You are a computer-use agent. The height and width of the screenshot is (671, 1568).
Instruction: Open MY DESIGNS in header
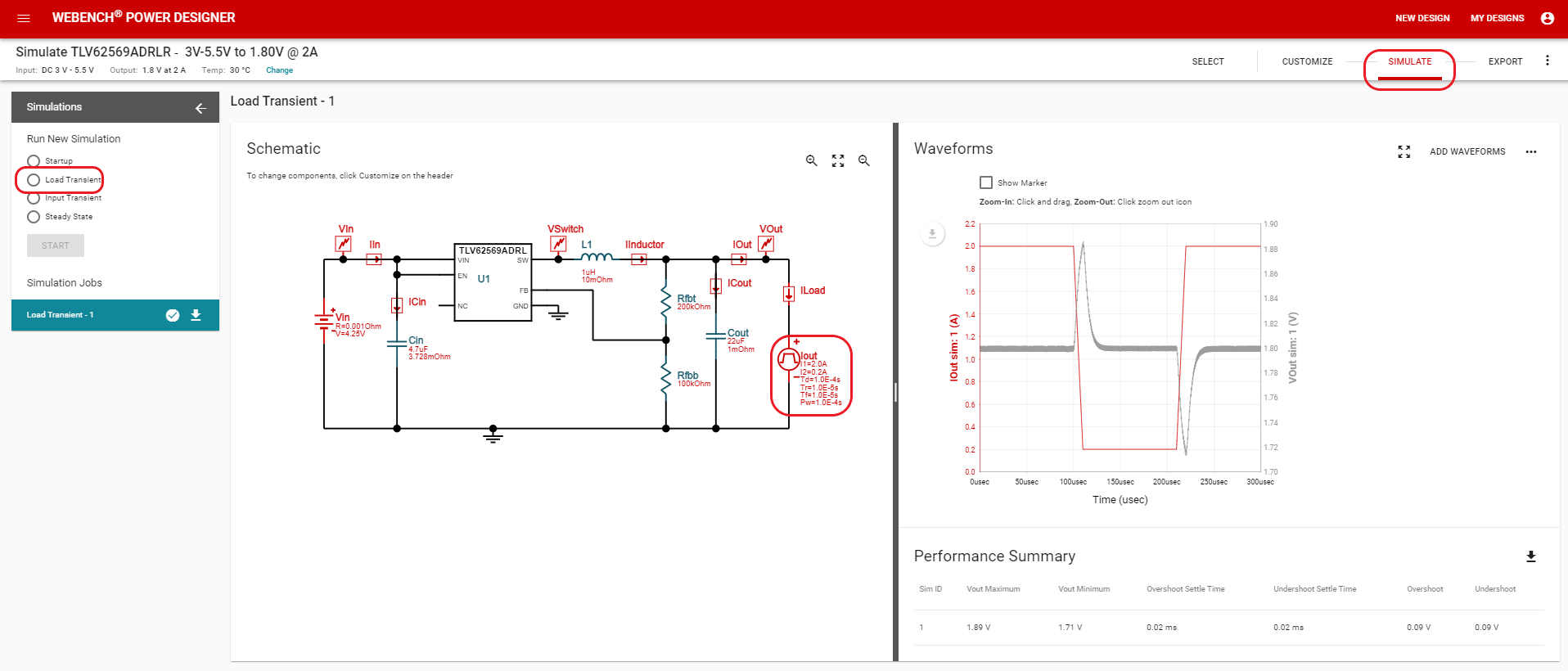pos(1497,18)
